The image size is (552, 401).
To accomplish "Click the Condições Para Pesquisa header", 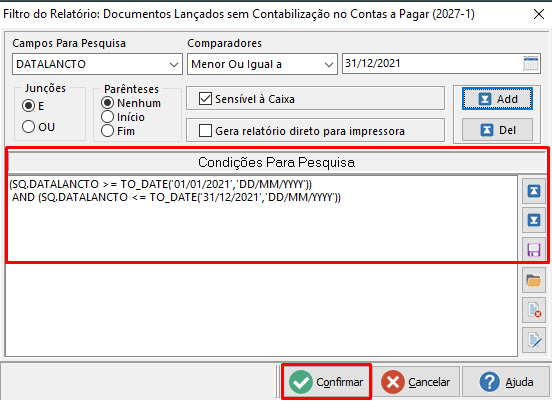I will [x=277, y=162].
